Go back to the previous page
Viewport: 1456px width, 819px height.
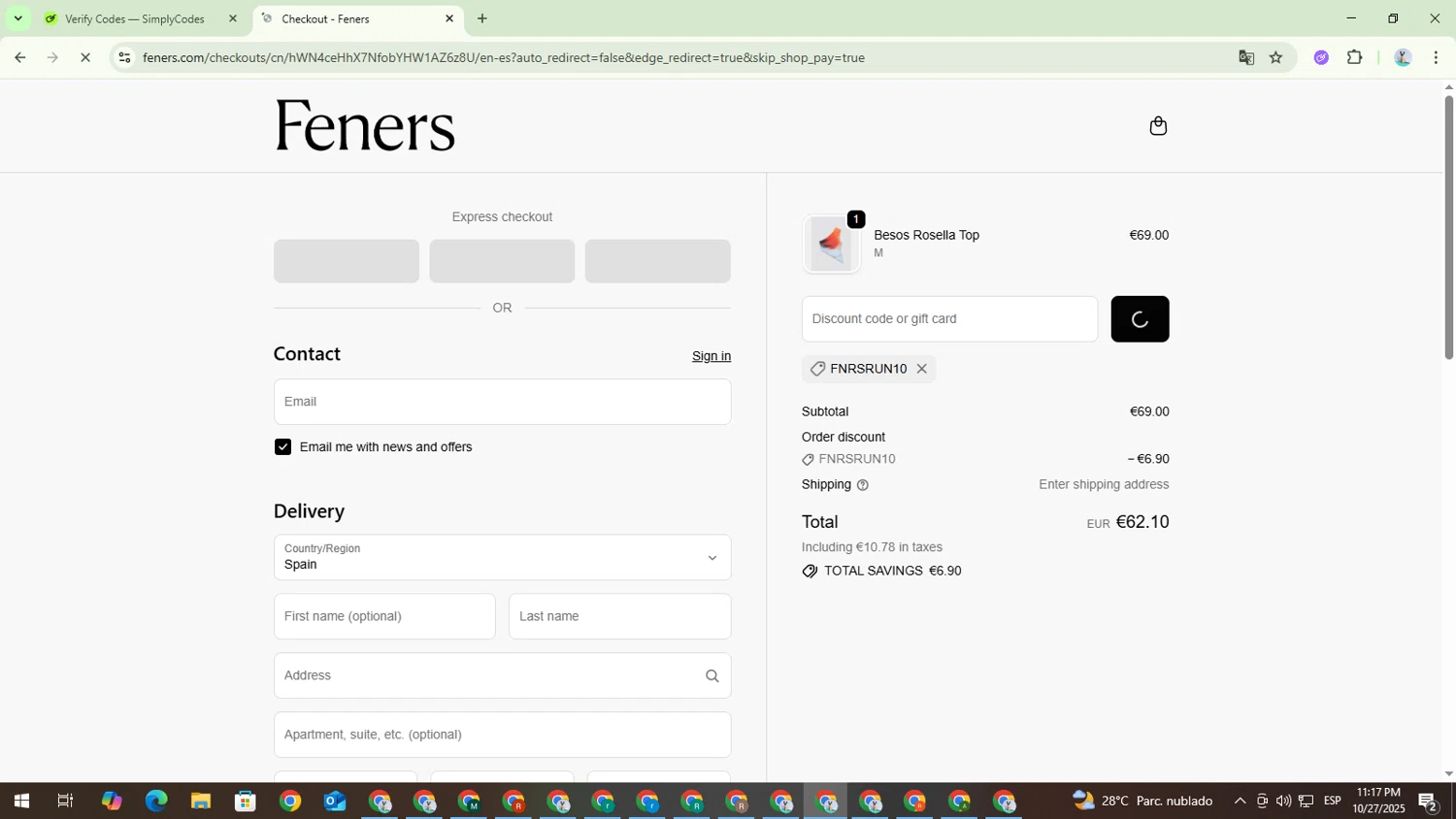[19, 57]
